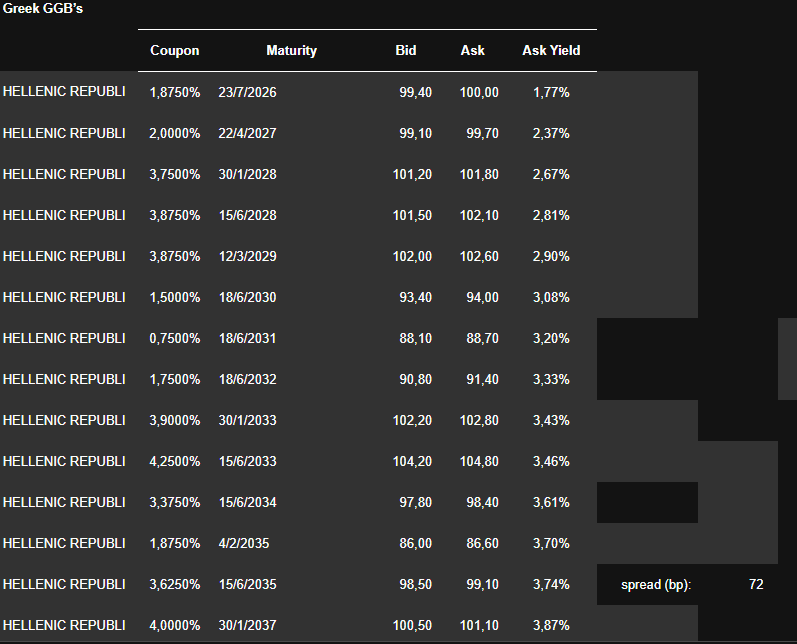Viewport: 797px width, 644px height.
Task: Click coupon value 0,7500%
Action: tap(174, 338)
